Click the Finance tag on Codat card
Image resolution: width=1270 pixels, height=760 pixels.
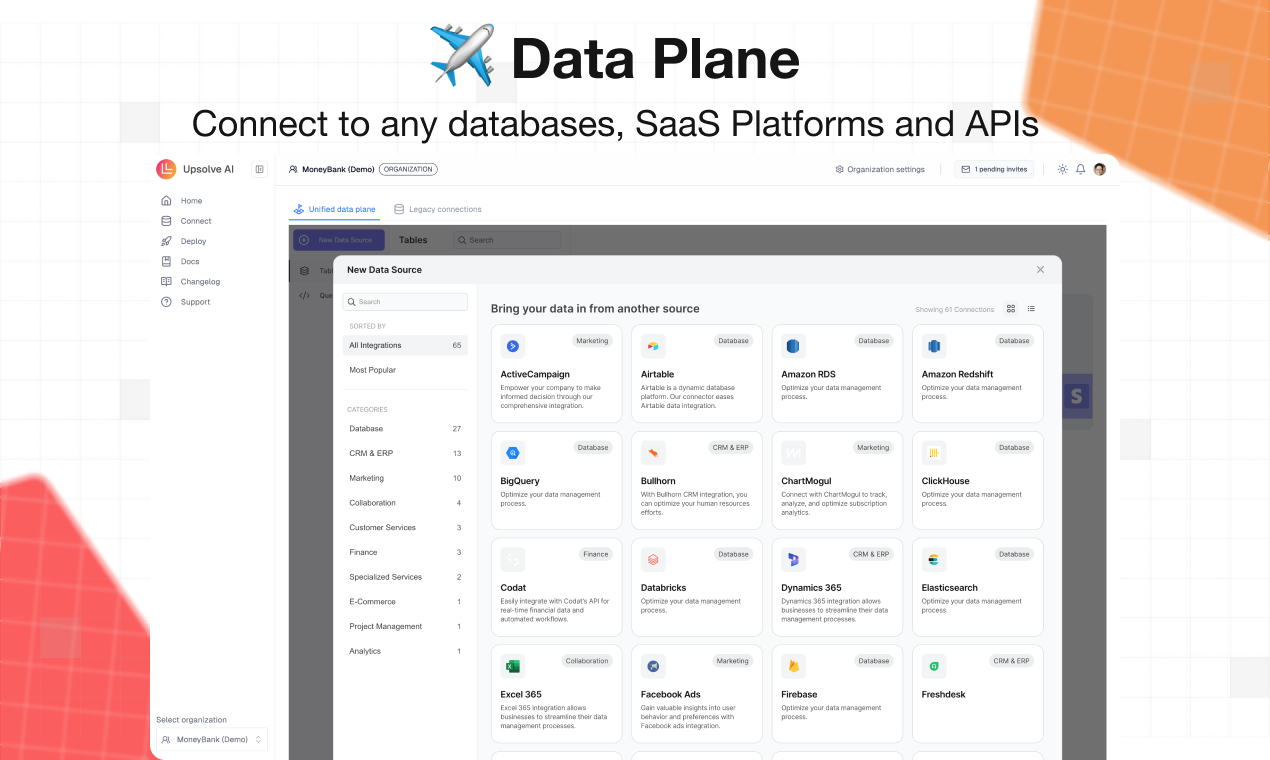pyautogui.click(x=596, y=554)
